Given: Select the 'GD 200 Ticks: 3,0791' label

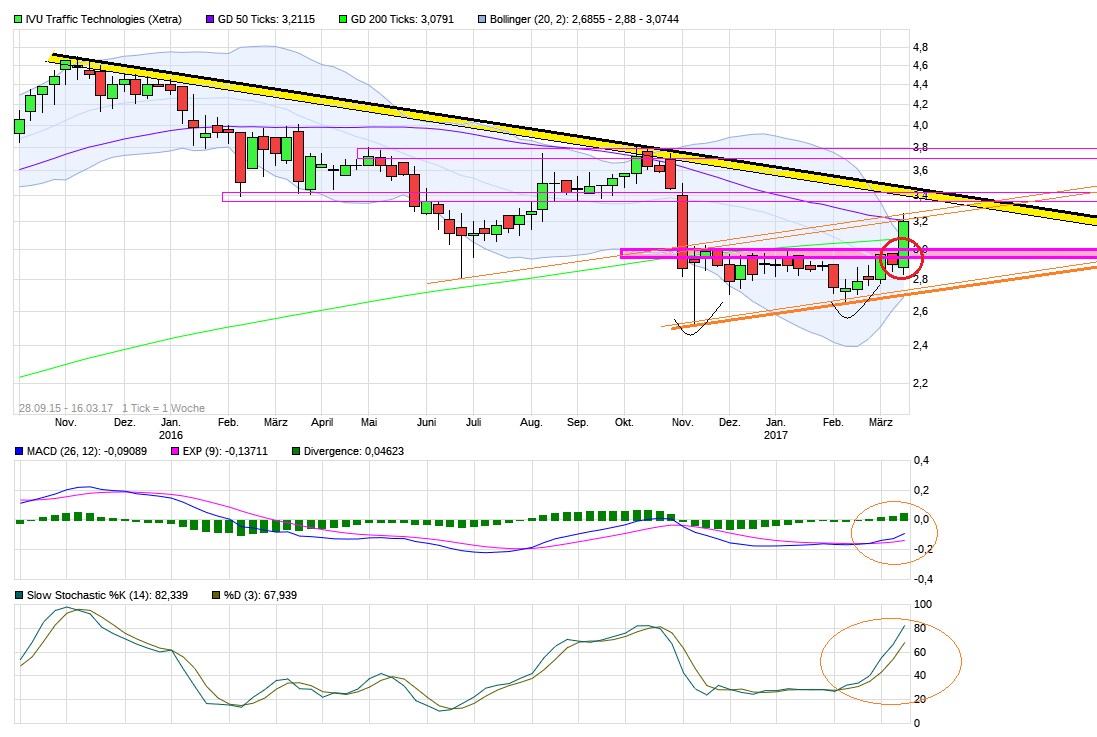Looking at the screenshot, I should (402, 20).
